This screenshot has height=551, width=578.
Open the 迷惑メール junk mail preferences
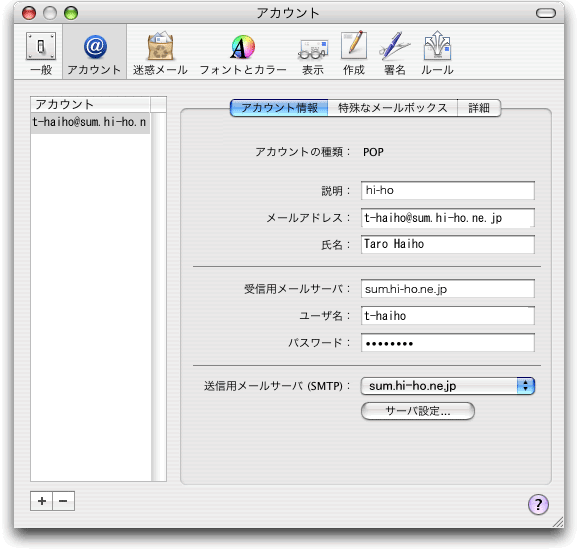(x=160, y=53)
